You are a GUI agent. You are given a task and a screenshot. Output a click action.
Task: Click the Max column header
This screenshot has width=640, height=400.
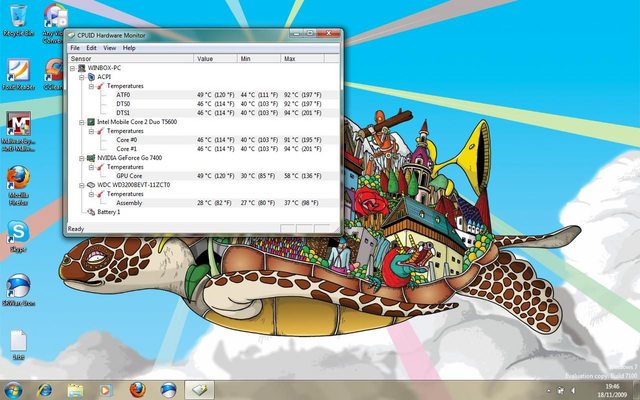(x=302, y=59)
